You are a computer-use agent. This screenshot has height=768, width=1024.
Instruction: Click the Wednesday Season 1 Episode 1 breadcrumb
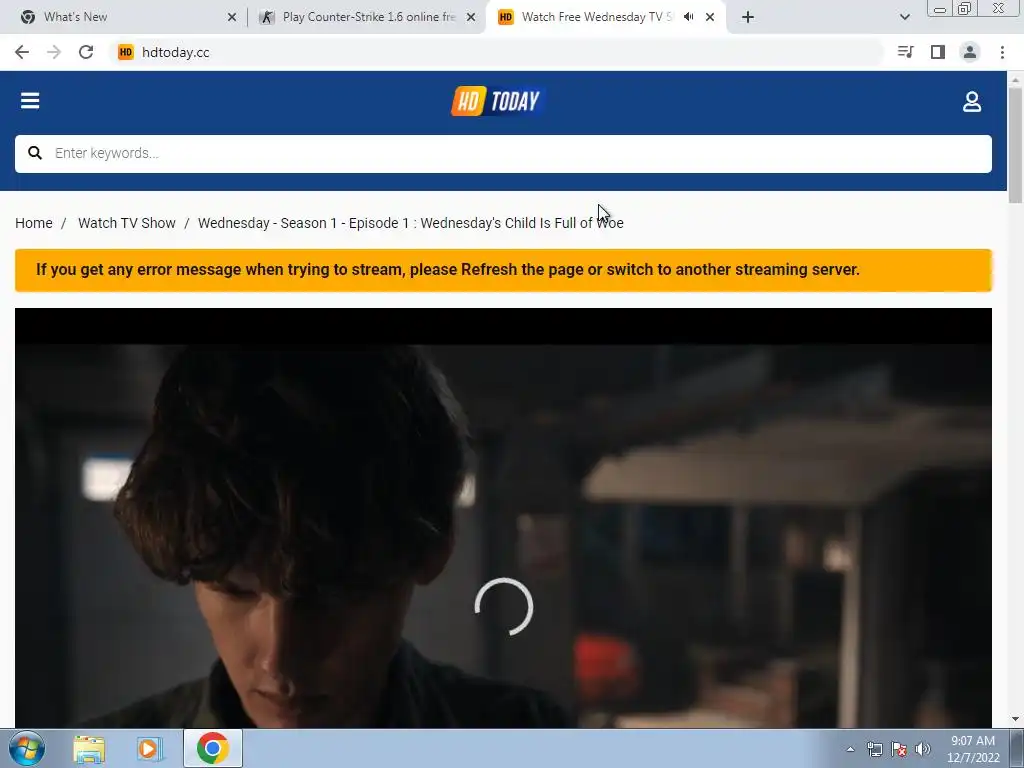tap(411, 223)
